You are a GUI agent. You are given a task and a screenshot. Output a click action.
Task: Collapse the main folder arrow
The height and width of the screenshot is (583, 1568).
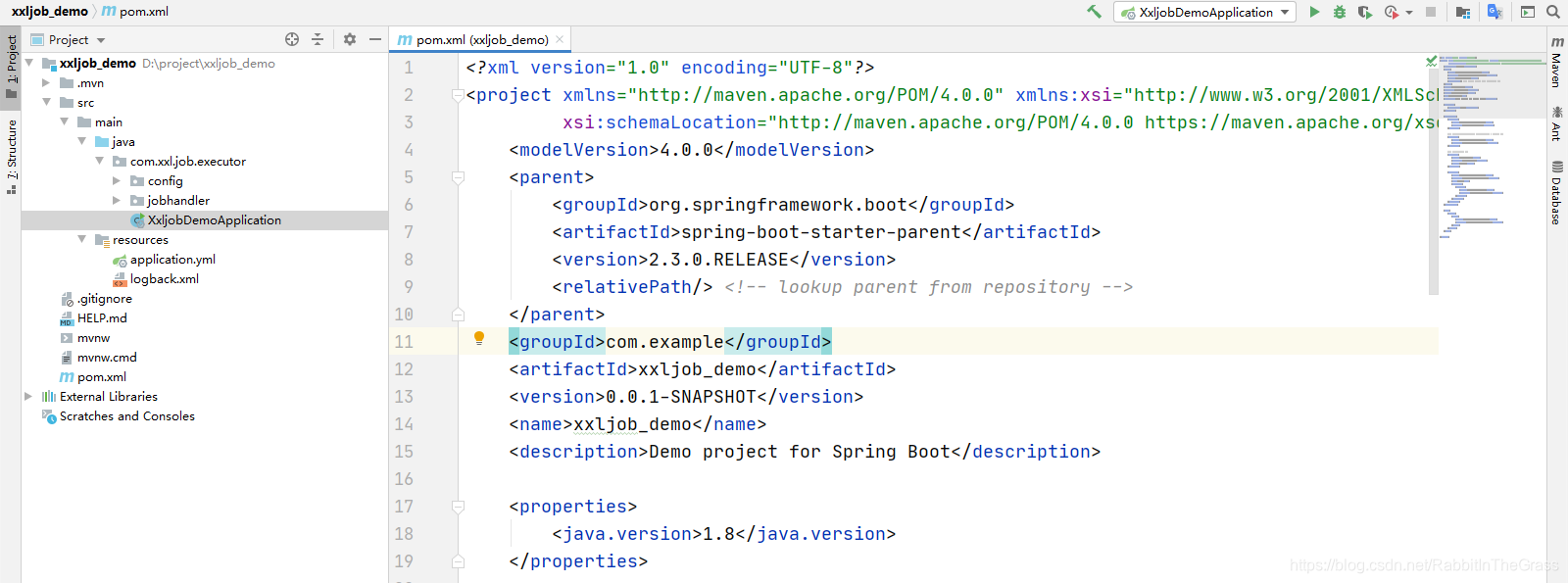point(65,121)
